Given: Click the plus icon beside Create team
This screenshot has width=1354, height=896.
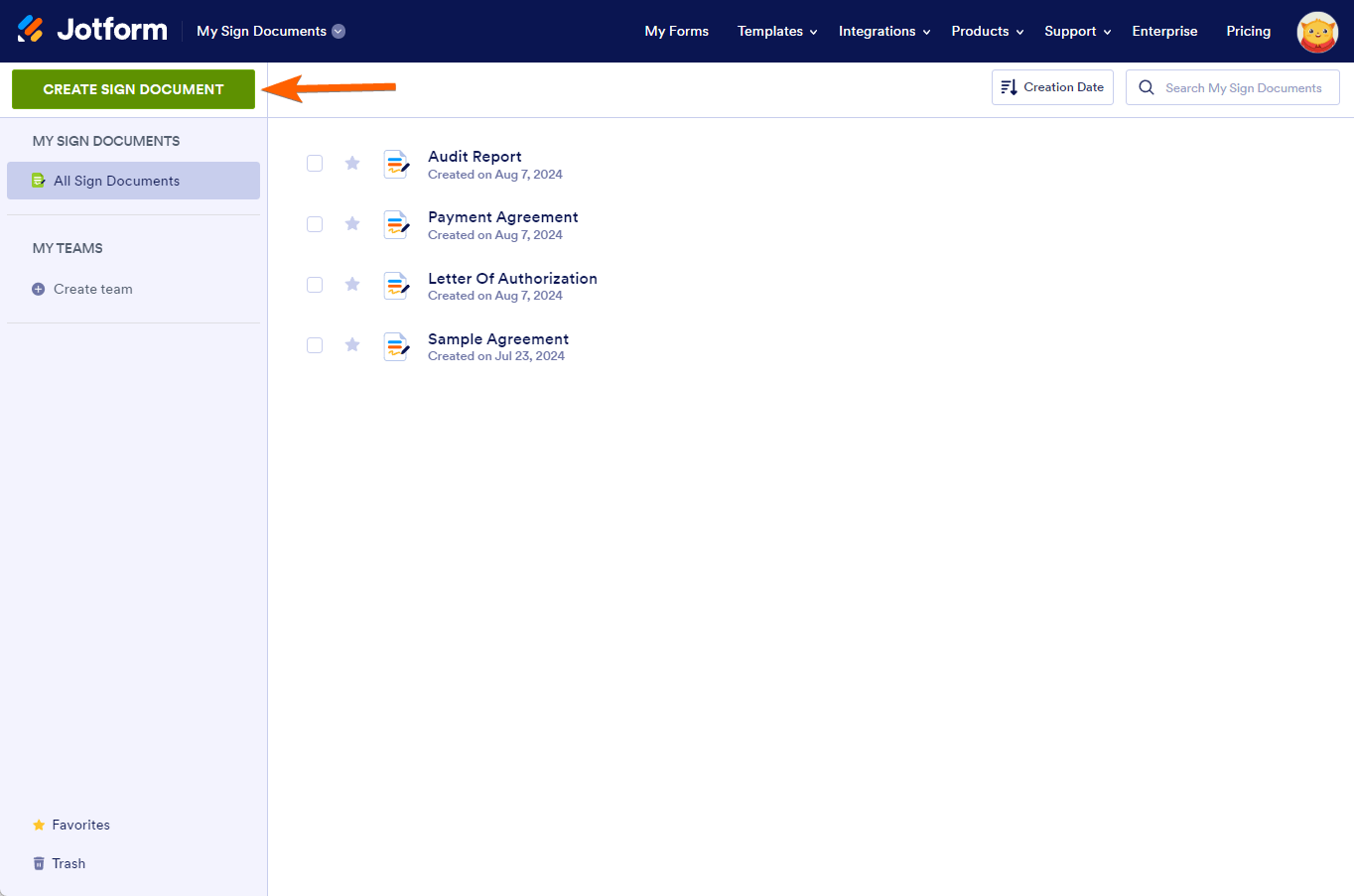Looking at the screenshot, I should (39, 289).
